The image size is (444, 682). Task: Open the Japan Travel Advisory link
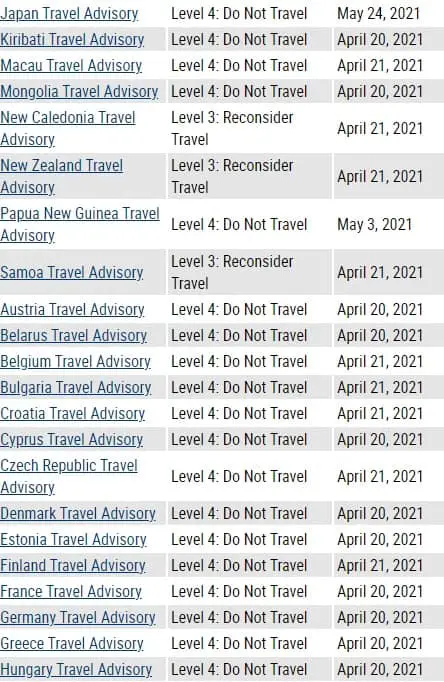tap(69, 13)
